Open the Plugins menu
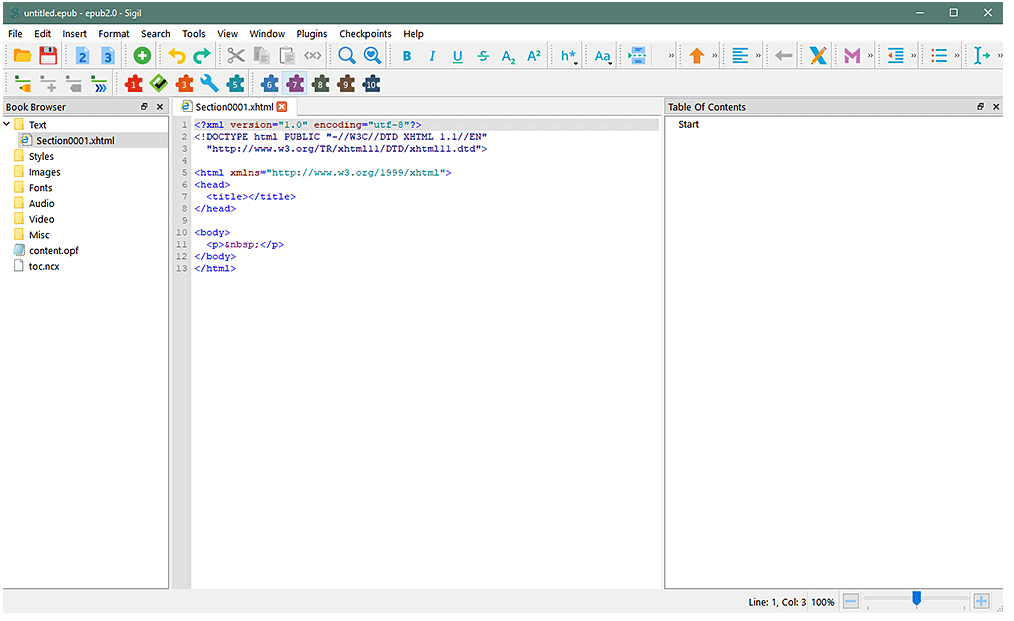1014x621 pixels. [x=312, y=34]
